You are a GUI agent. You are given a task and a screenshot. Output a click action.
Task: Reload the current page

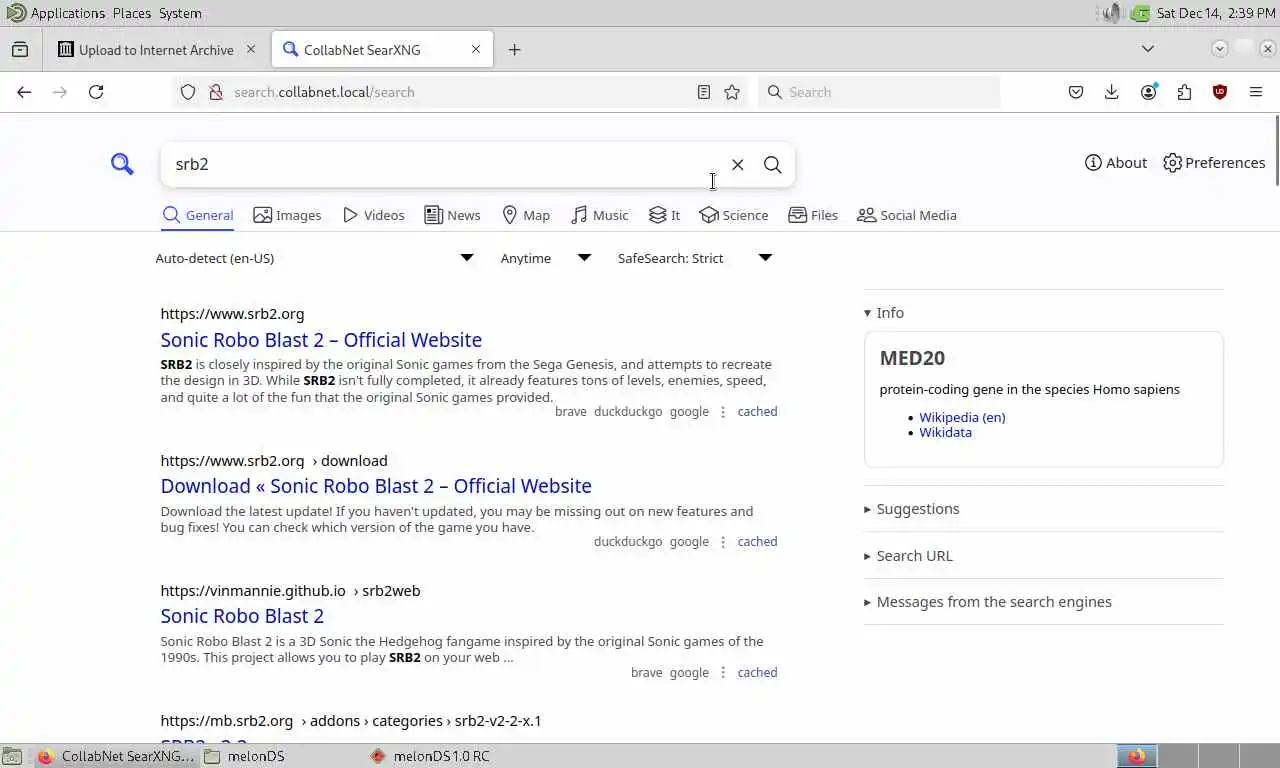pyautogui.click(x=96, y=92)
